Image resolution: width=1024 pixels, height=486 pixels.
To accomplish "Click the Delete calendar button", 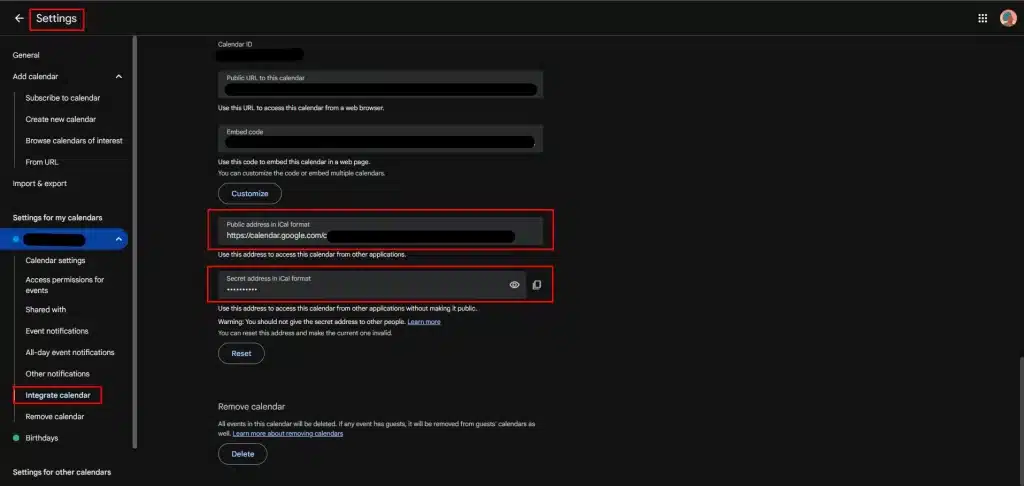I will coord(243,454).
